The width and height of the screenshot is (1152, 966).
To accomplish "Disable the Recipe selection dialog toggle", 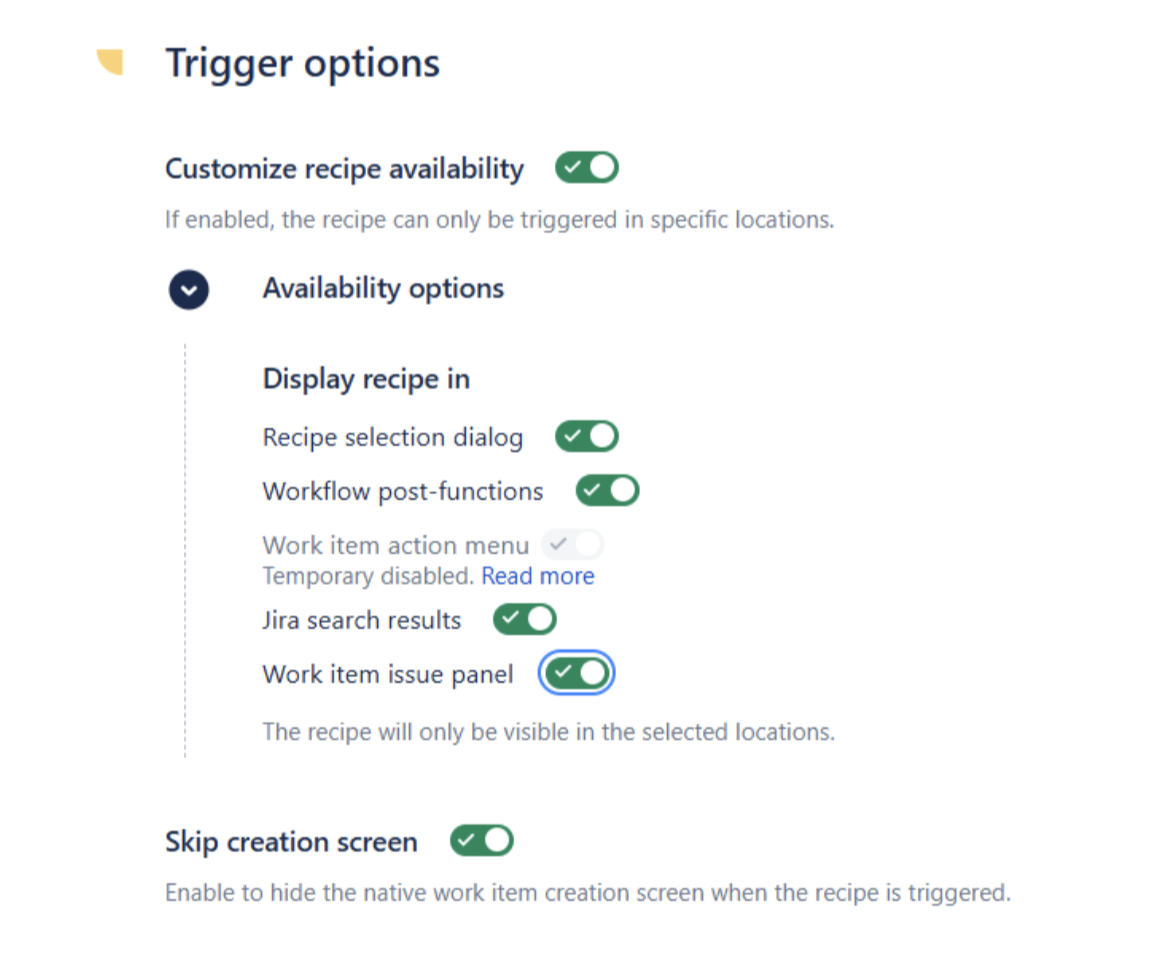I will pos(587,437).
